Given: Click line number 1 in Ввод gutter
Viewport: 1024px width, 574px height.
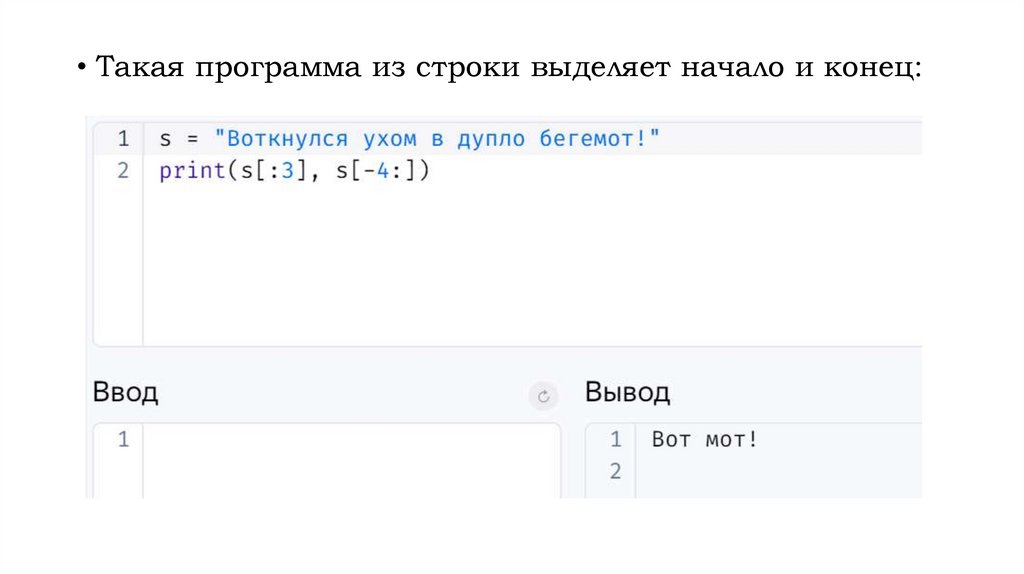Looking at the screenshot, I should 122,439.
